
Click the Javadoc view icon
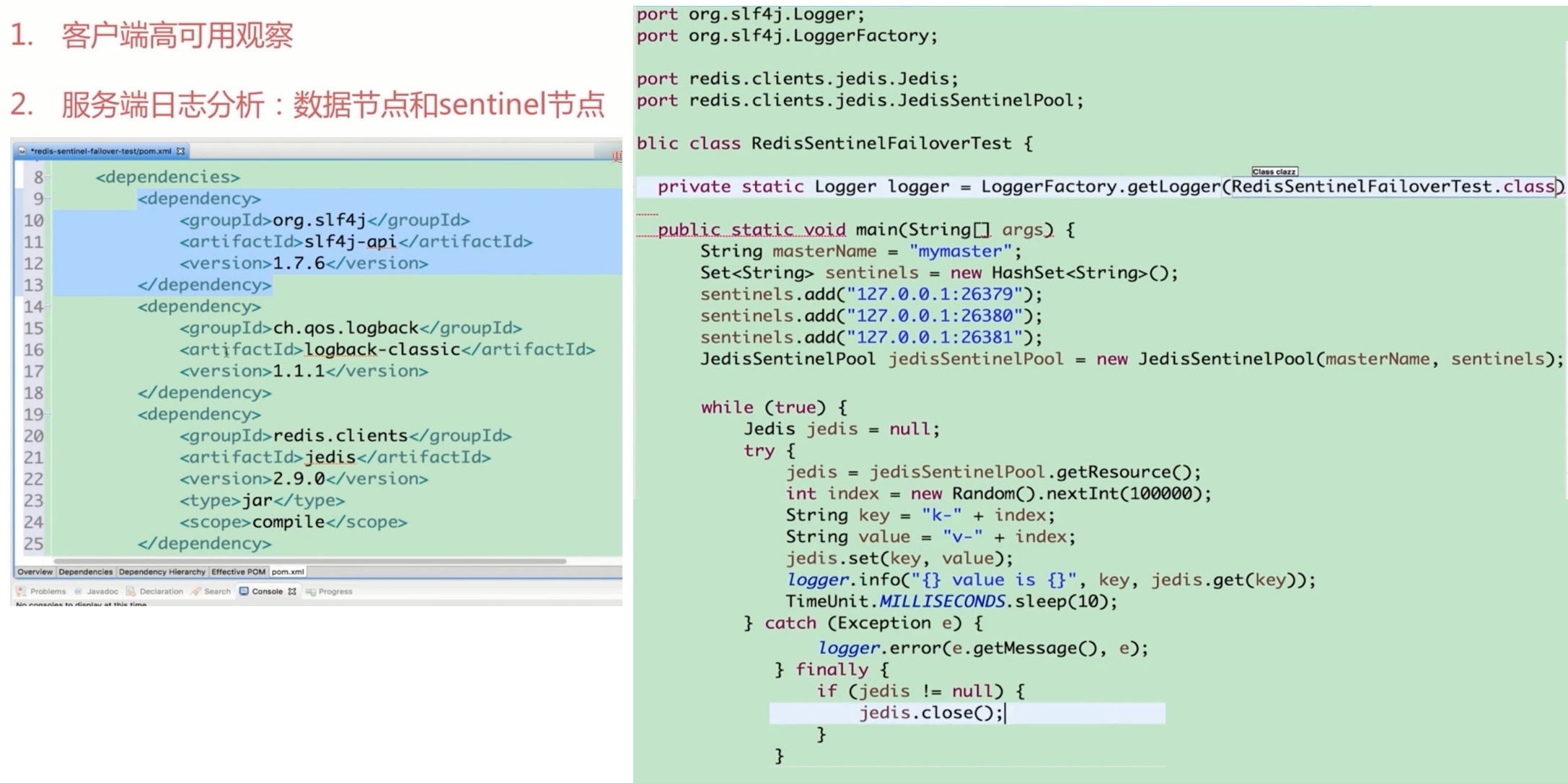[79, 591]
